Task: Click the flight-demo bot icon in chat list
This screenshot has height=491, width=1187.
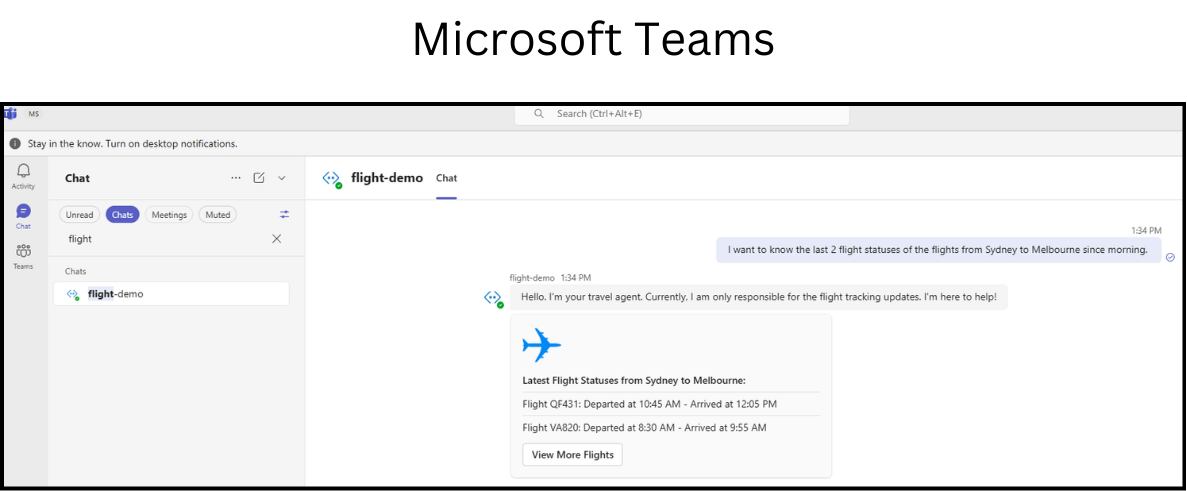Action: pyautogui.click(x=73, y=294)
